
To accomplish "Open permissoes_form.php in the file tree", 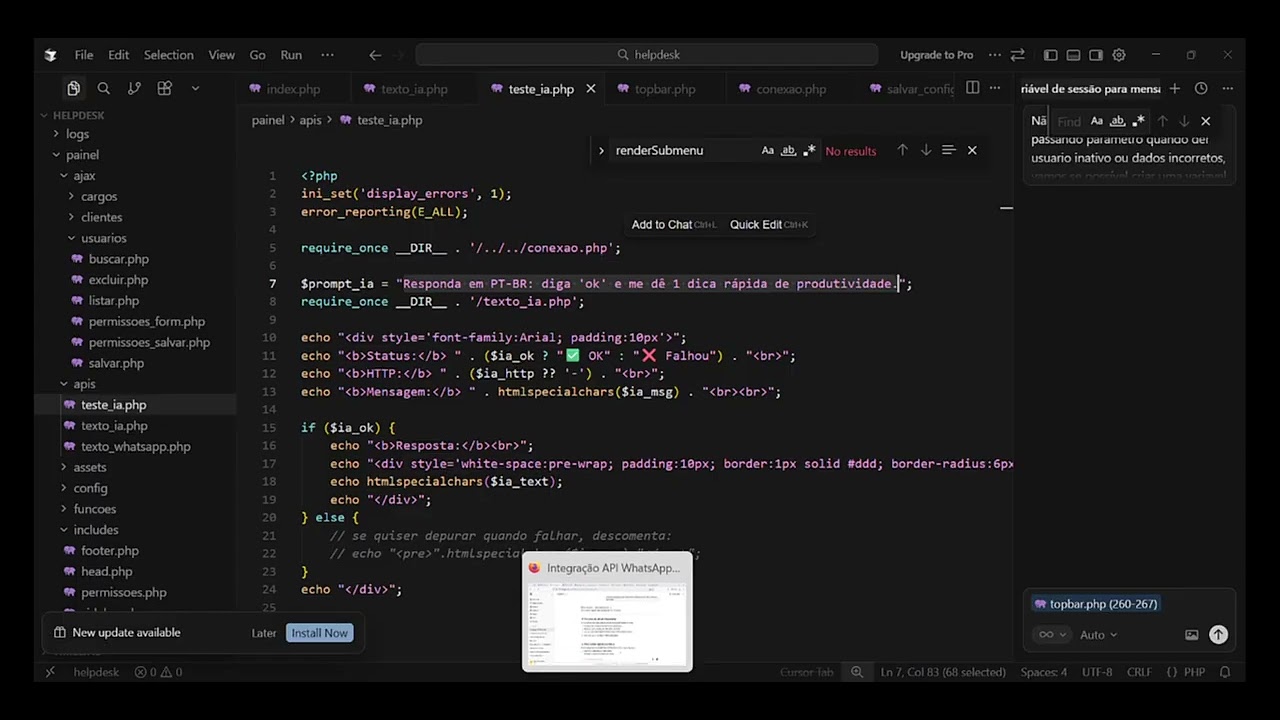I will pyautogui.click(x=147, y=321).
